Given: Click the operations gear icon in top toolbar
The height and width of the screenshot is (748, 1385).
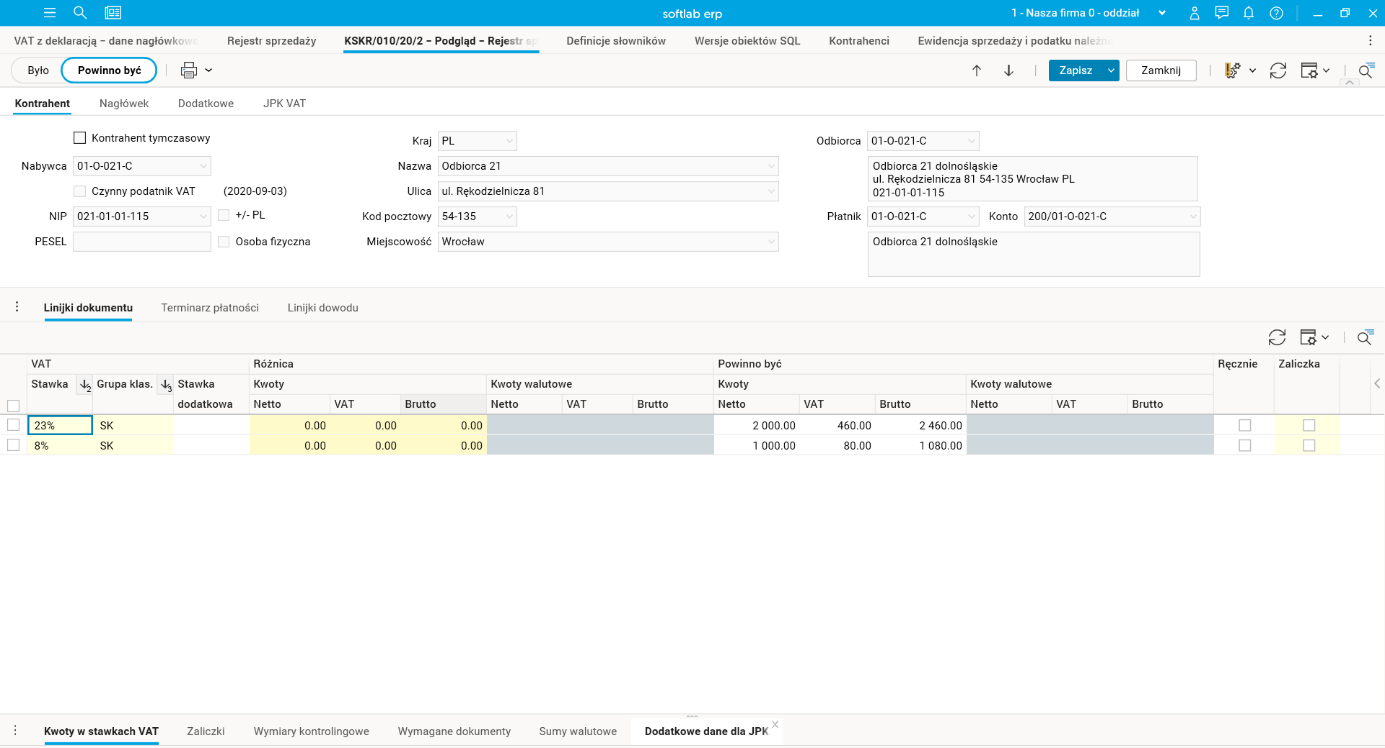Looking at the screenshot, I should tap(1233, 70).
